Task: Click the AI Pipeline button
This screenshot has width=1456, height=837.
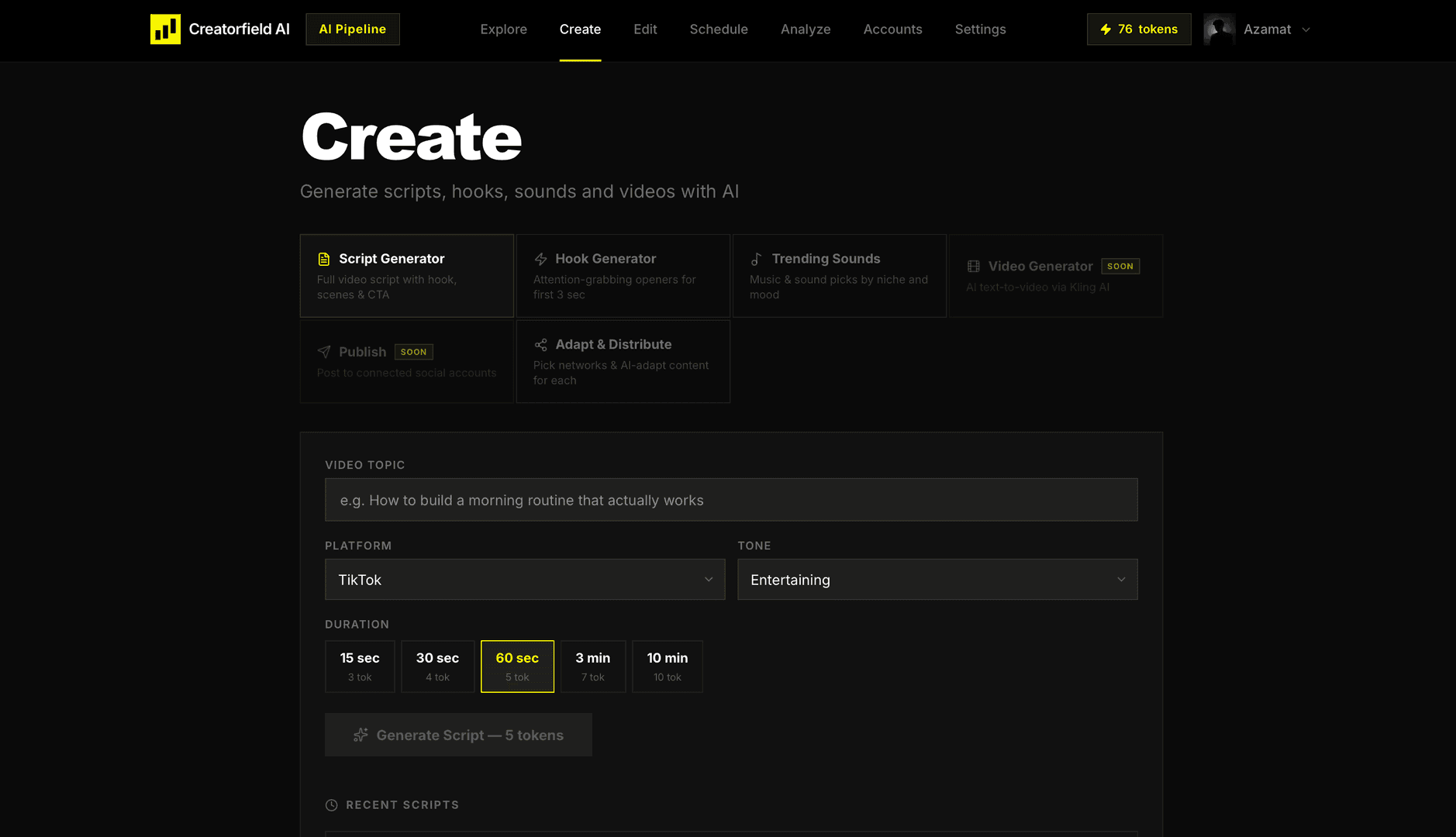Action: tap(353, 29)
